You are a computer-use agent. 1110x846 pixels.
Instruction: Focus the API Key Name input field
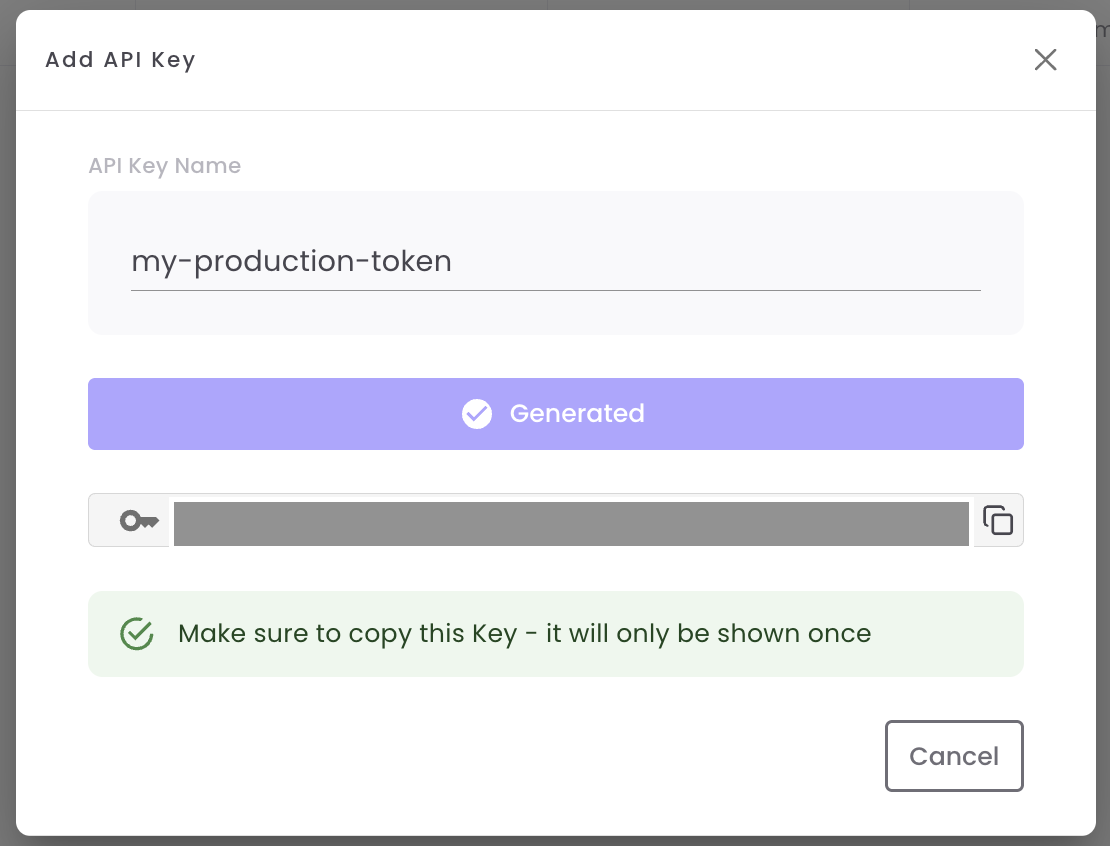coord(555,262)
